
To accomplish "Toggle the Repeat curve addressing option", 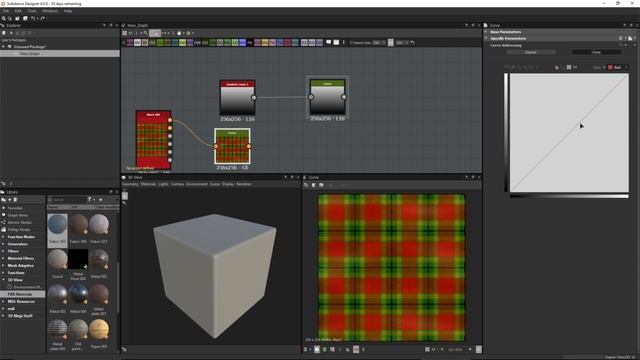I will pos(531,52).
